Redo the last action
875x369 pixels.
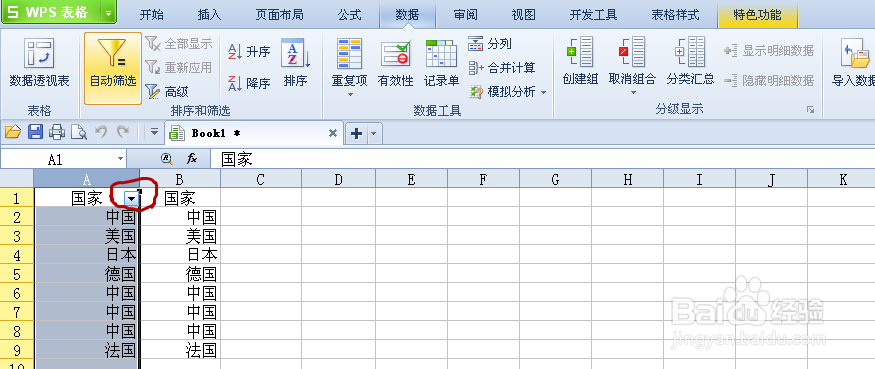pyautogui.click(x=122, y=132)
